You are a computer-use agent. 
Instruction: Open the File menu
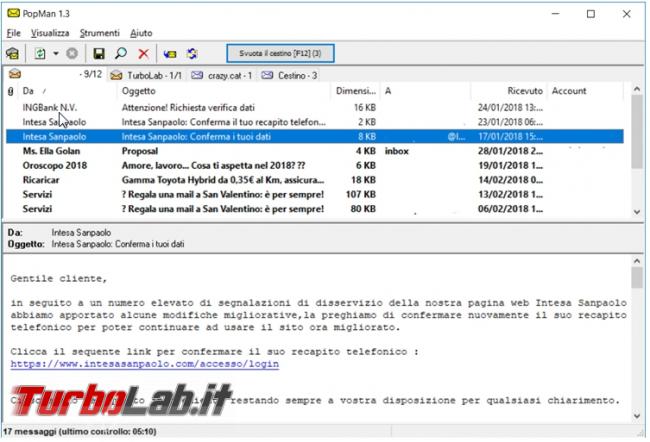13,33
